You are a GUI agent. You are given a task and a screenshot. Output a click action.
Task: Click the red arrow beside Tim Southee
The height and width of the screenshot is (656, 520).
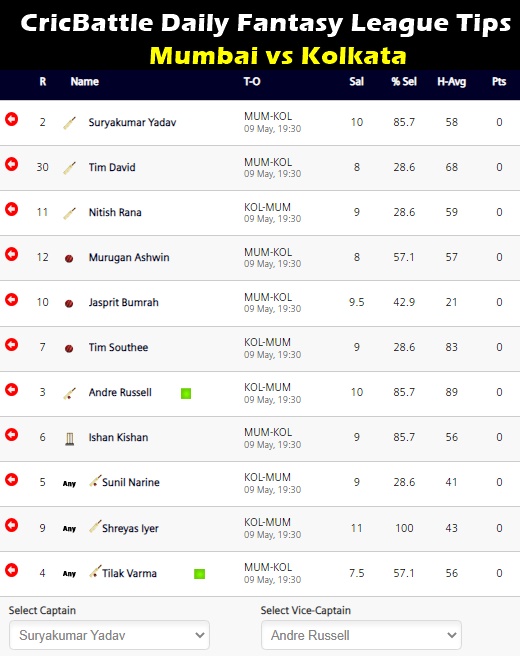12,344
